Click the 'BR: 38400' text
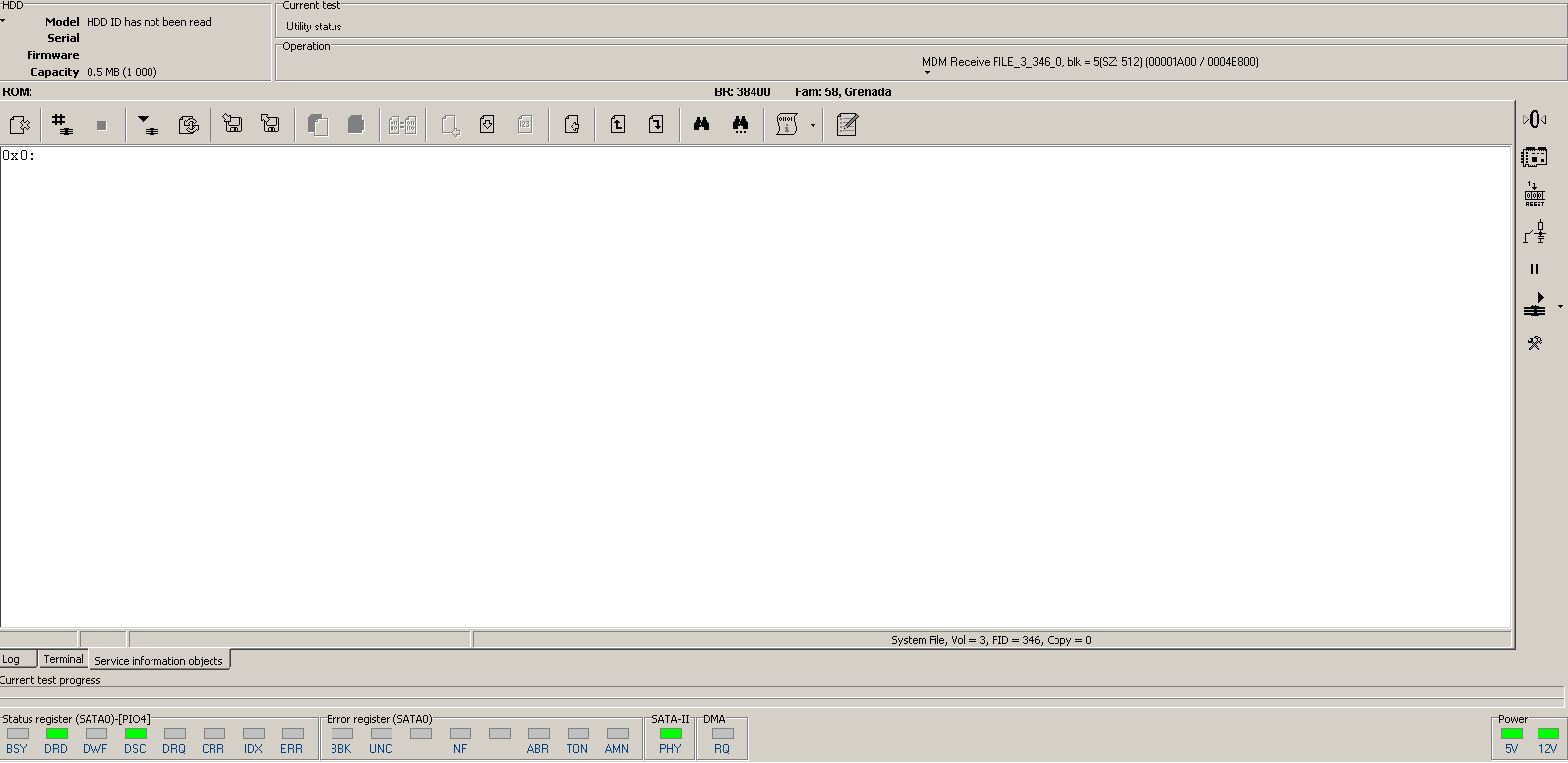 [743, 92]
